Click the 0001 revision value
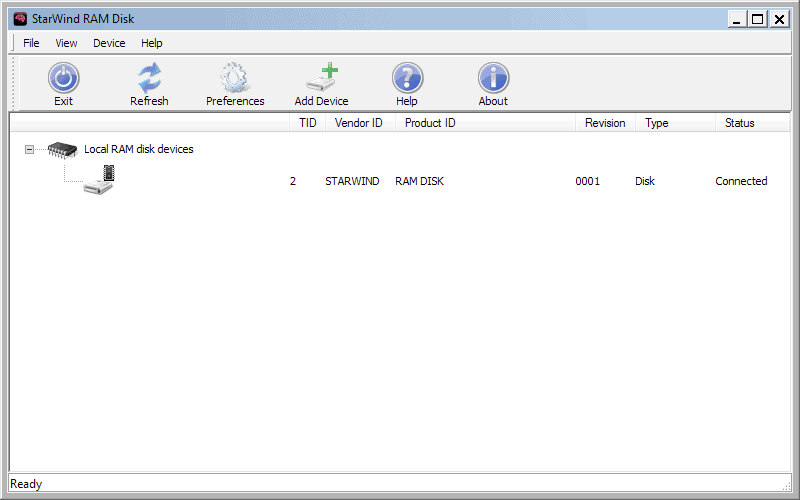 pyautogui.click(x=588, y=181)
